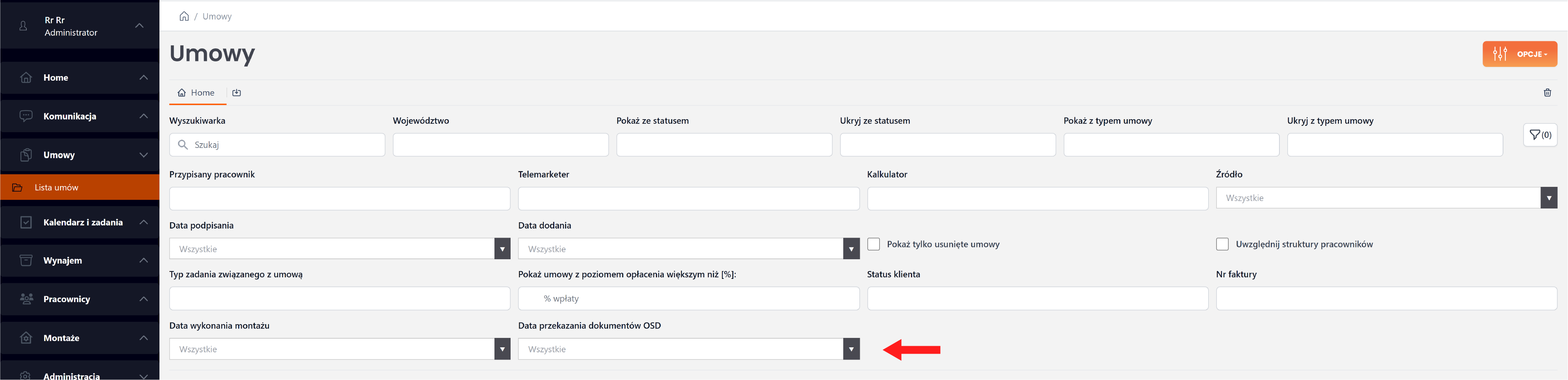Click the trash icon near filters
Image resolution: width=1568 pixels, height=380 pixels.
(1547, 93)
